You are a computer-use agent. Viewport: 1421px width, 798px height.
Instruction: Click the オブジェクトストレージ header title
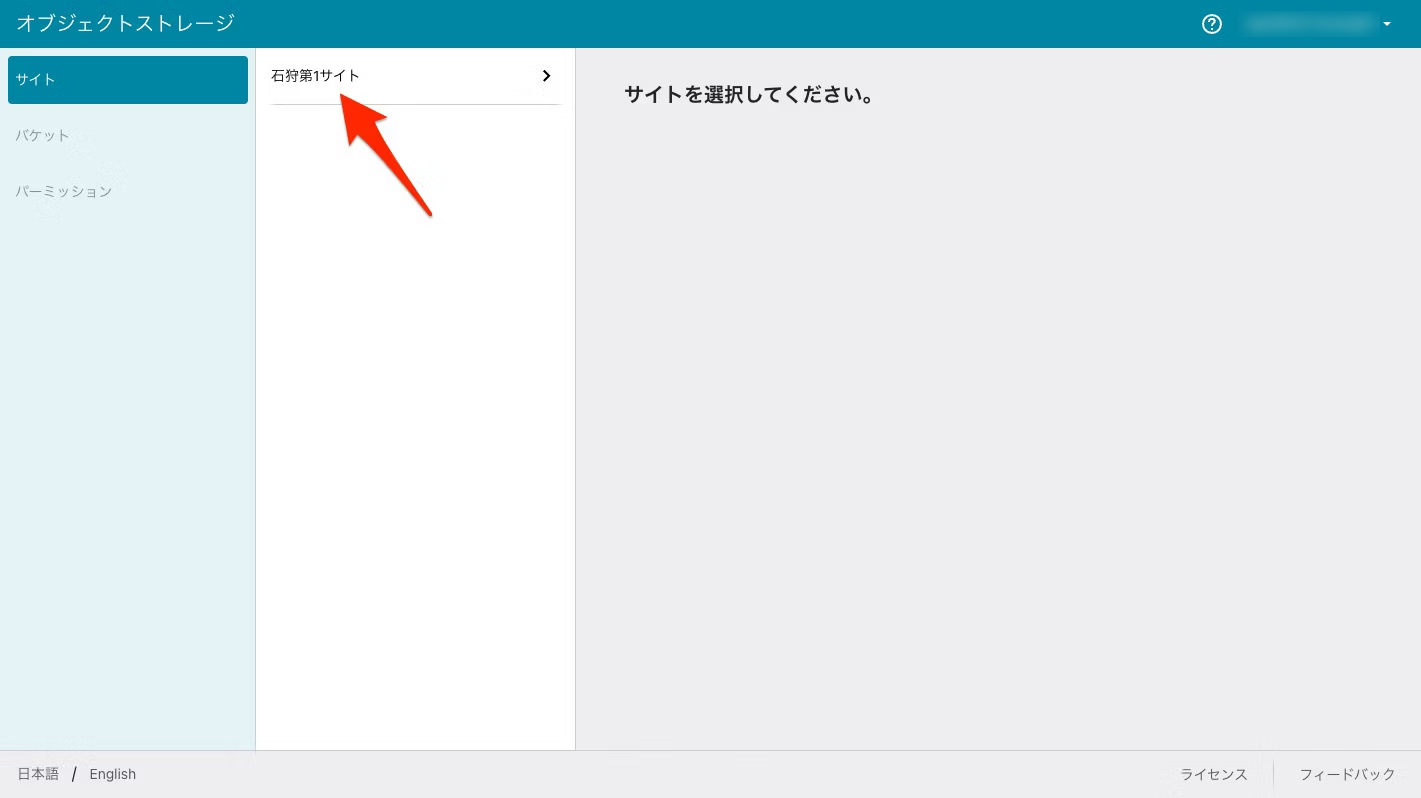(x=125, y=24)
